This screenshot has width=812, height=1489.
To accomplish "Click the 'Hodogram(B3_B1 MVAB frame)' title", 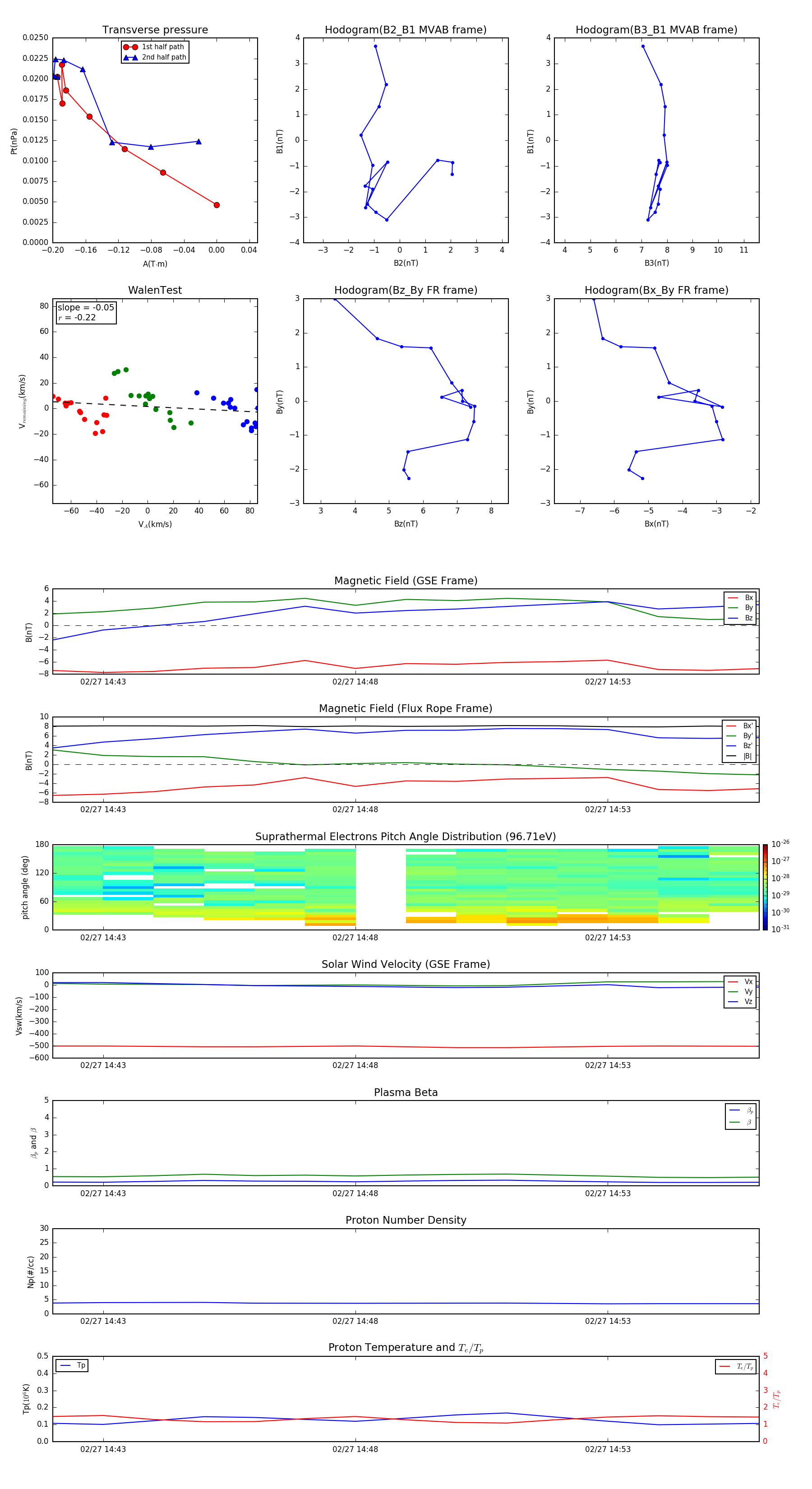I will point(656,30).
